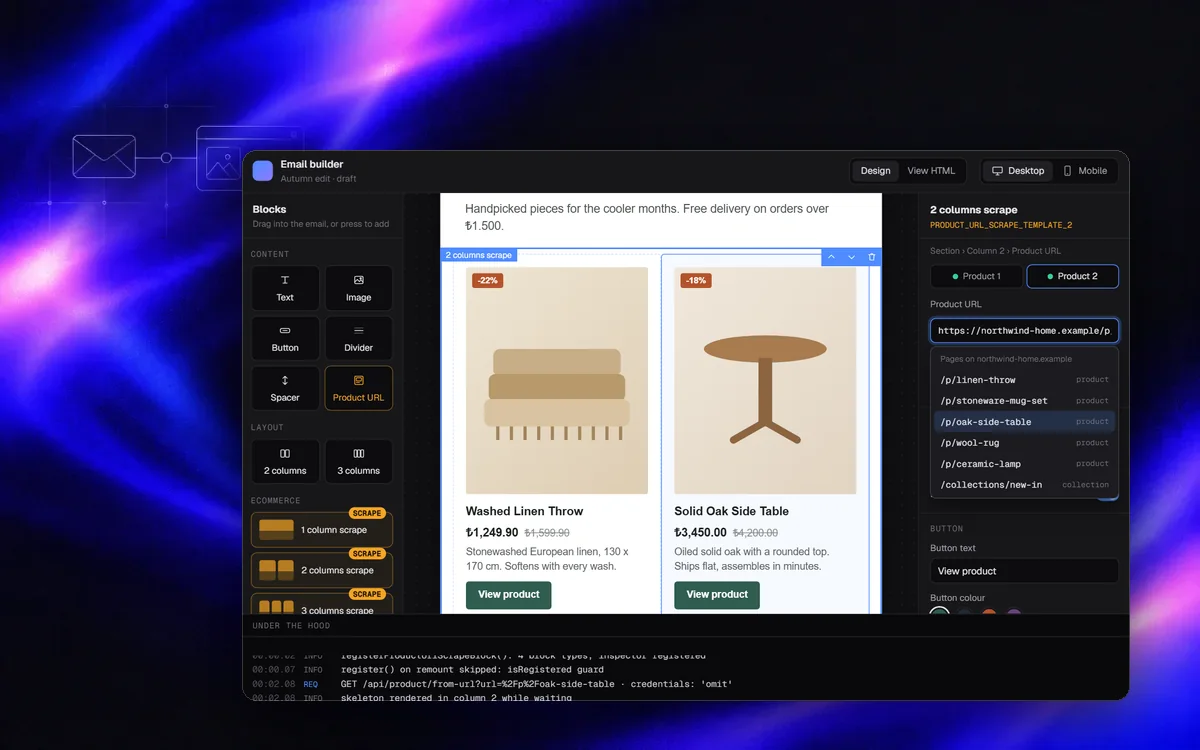Add a Button block
Viewport: 1200px width, 750px height.
285,338
